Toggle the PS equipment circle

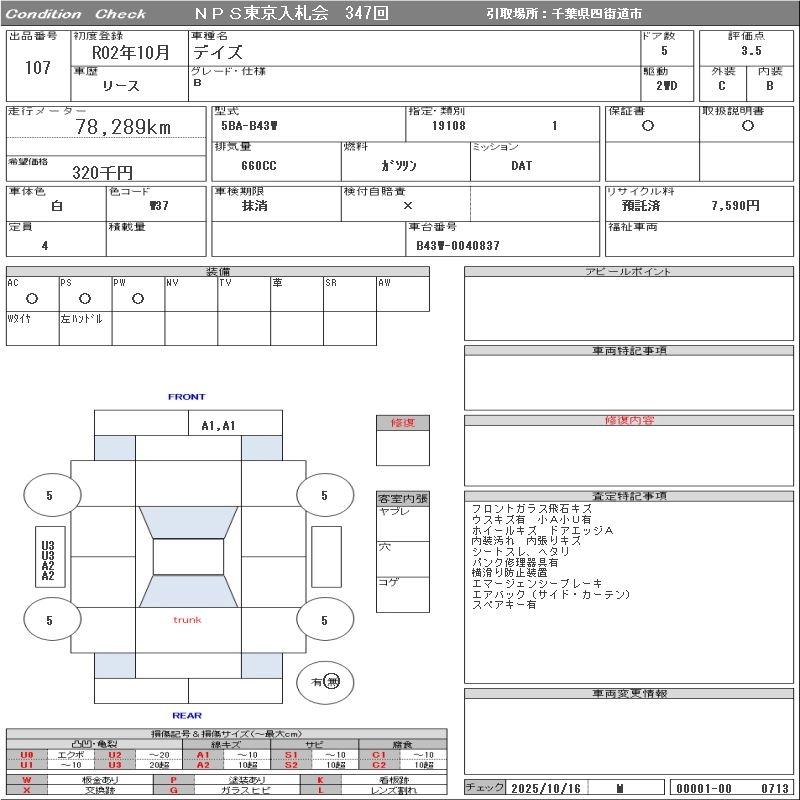coord(84,298)
